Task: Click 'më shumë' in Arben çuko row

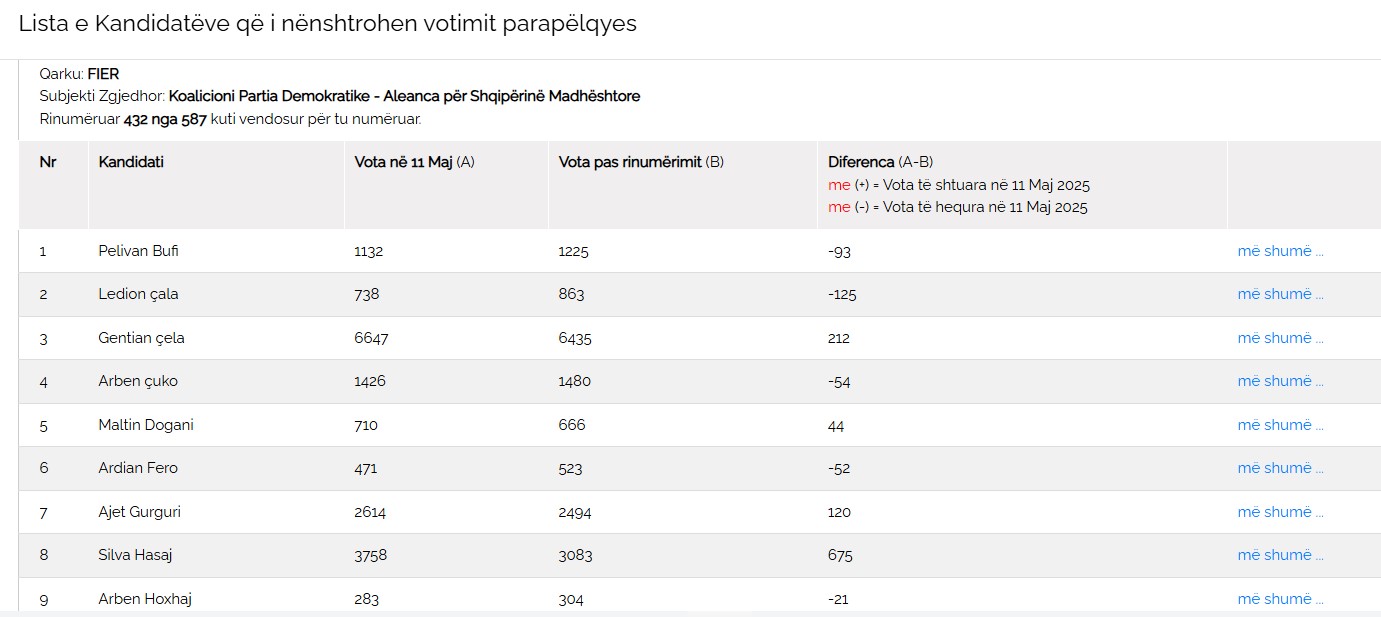Action: click(1280, 381)
